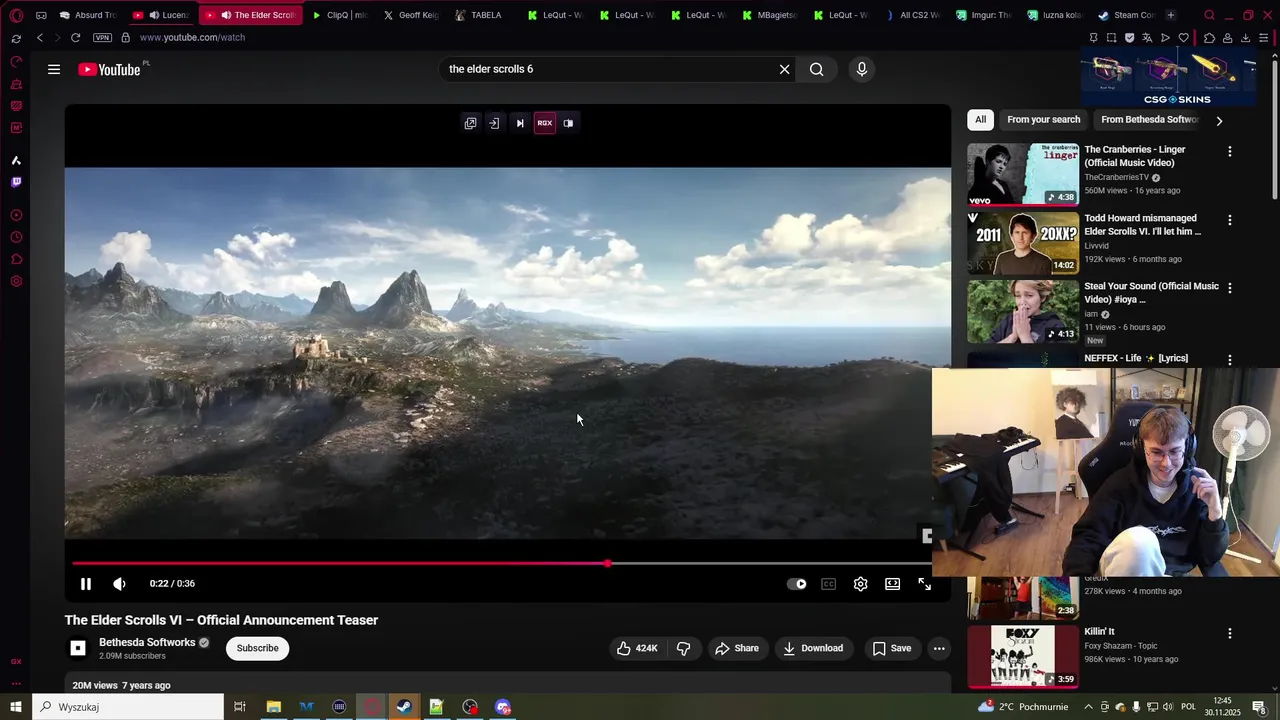
Task: Click the split-view icon right of RGX
Action: click(568, 123)
